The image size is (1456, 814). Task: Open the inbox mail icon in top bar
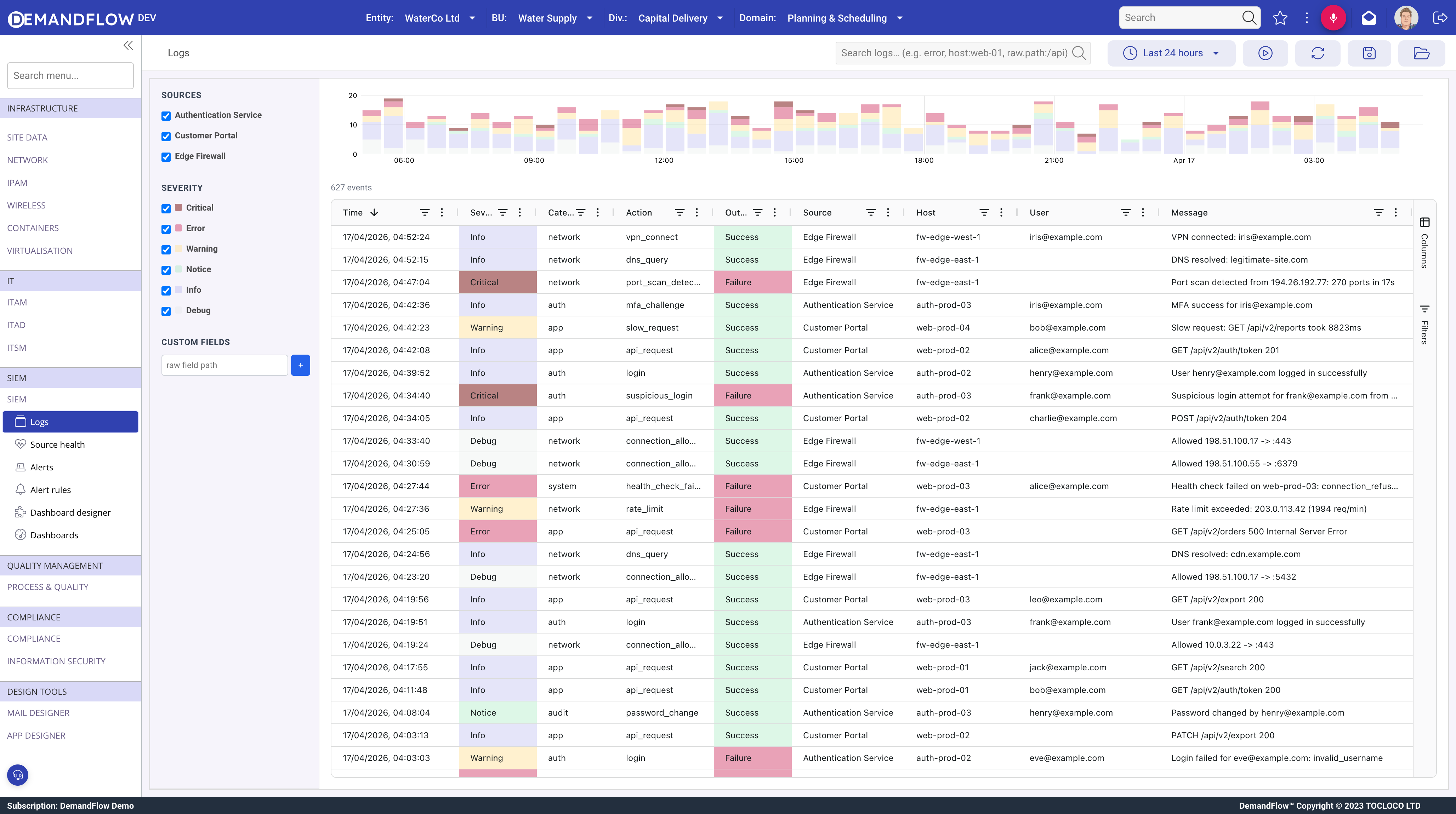[1369, 17]
